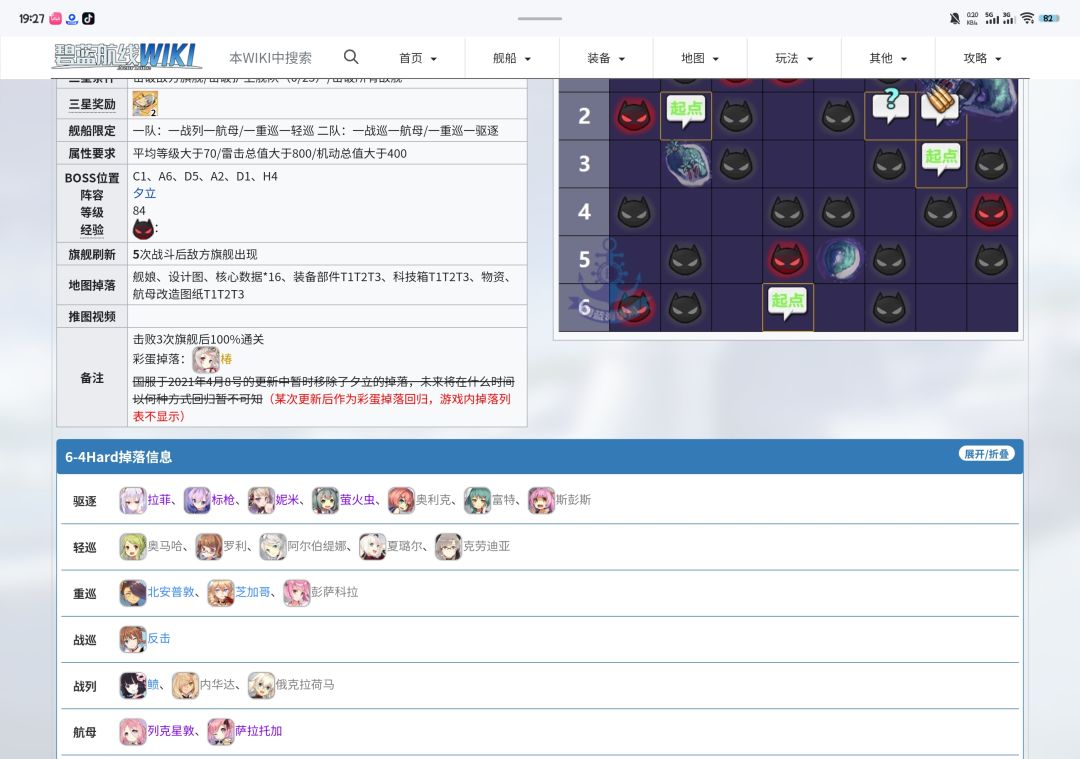Viewport: 1080px width, 759px height.
Task: Open the 玩法 dropdown menu
Action: (x=794, y=59)
